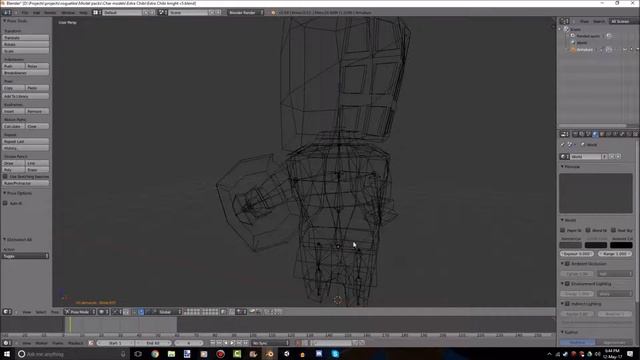Viewport: 640px width, 360px height.
Task: Open the outliner editor type icon
Action: pos(564,21)
